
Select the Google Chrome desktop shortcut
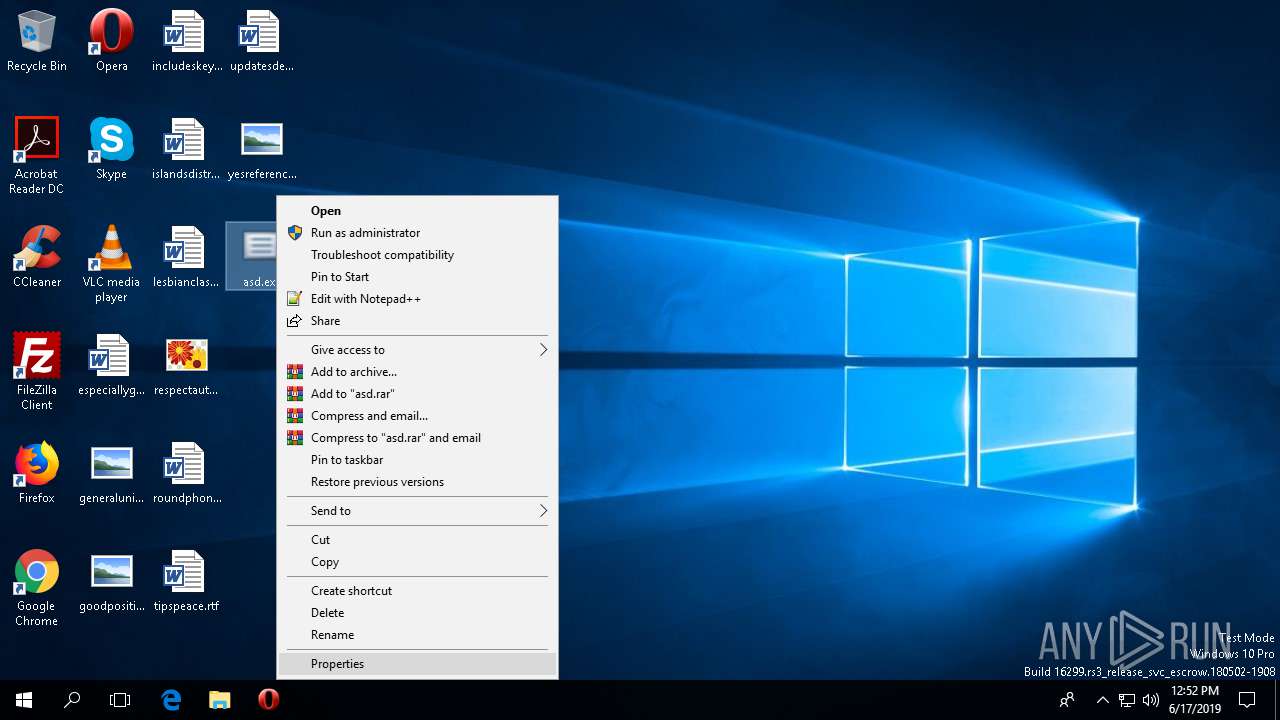(37, 587)
